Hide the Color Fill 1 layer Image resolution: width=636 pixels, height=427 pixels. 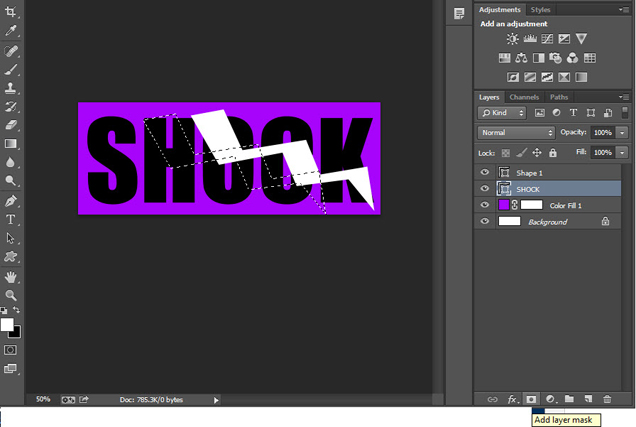485,205
